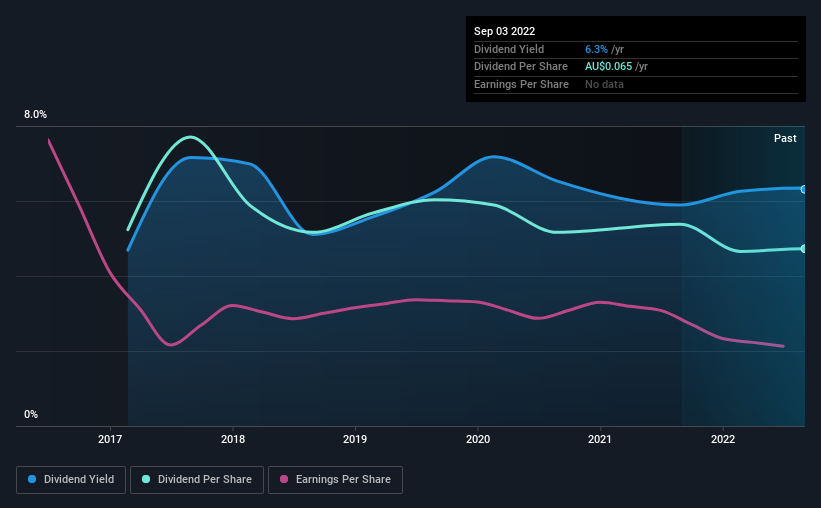Toggle the Earnings Per Share legend button
Image resolution: width=821 pixels, height=508 pixels.
point(335,480)
